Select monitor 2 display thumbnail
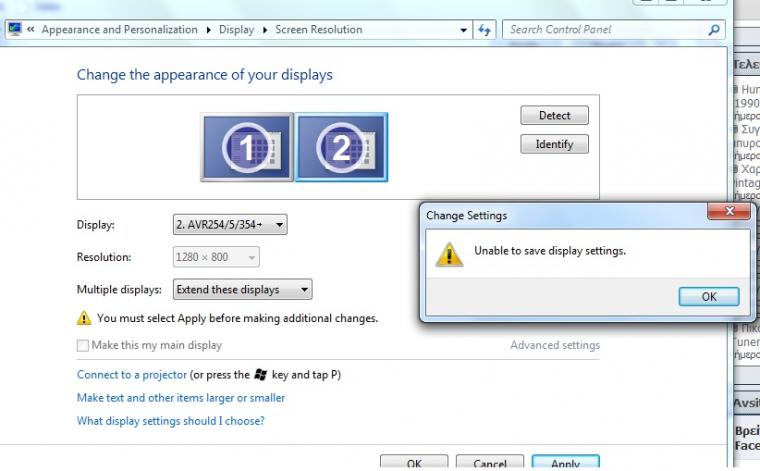Image resolution: width=760 pixels, height=471 pixels. coord(341,147)
